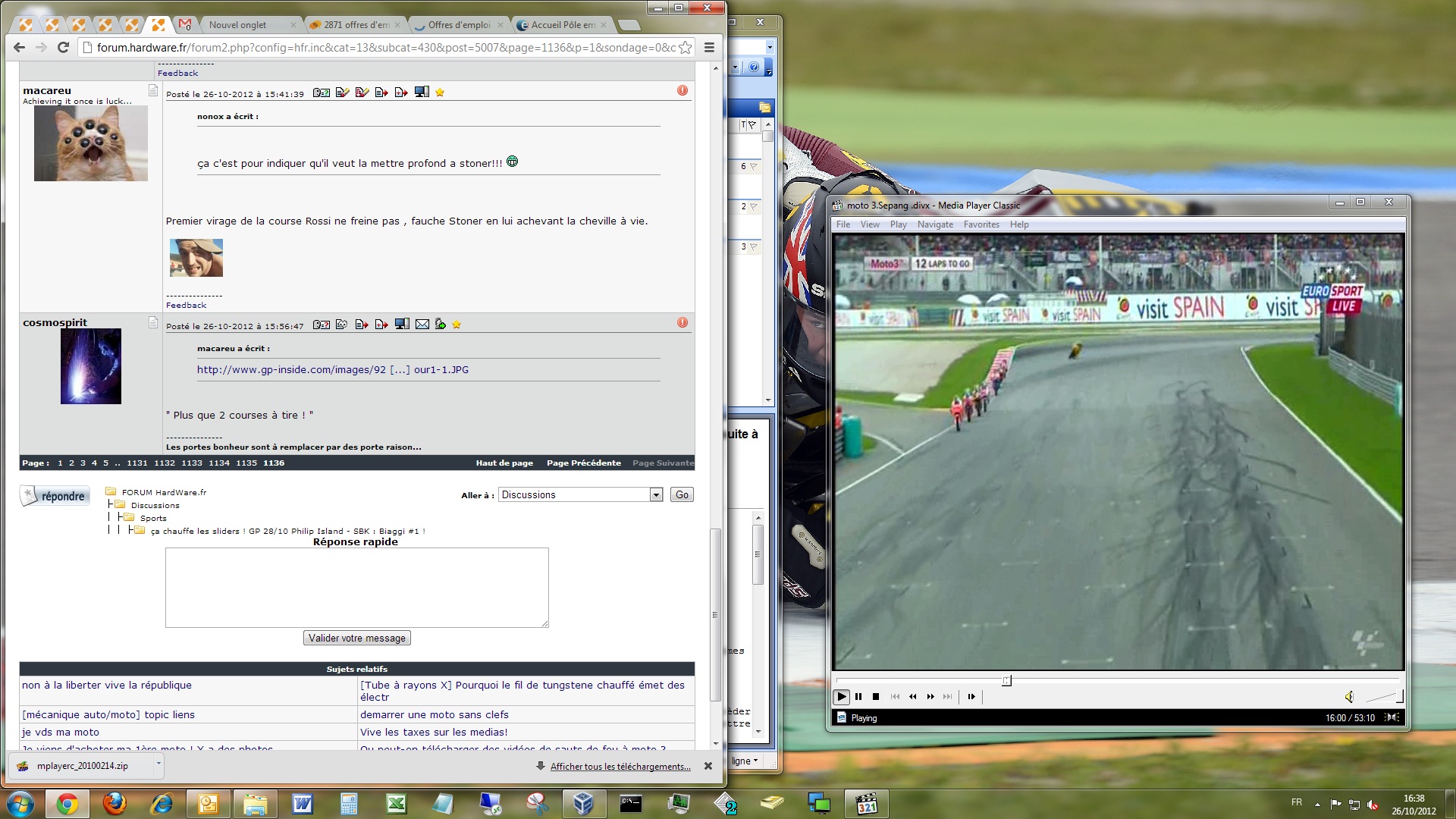This screenshot has width=1456, height=819.
Task: Click the envelope message icon on cosmospirit's post
Action: point(422,325)
